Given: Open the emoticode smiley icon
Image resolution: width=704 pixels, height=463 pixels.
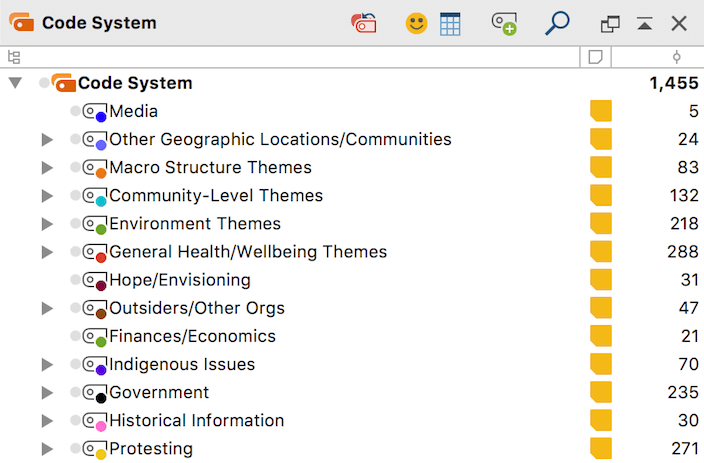Looking at the screenshot, I should click(416, 23).
